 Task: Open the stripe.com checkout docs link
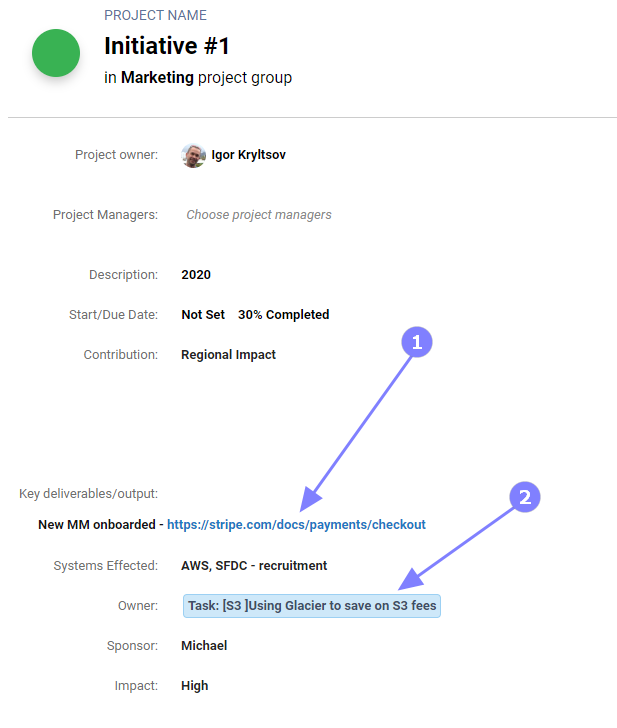(296, 524)
